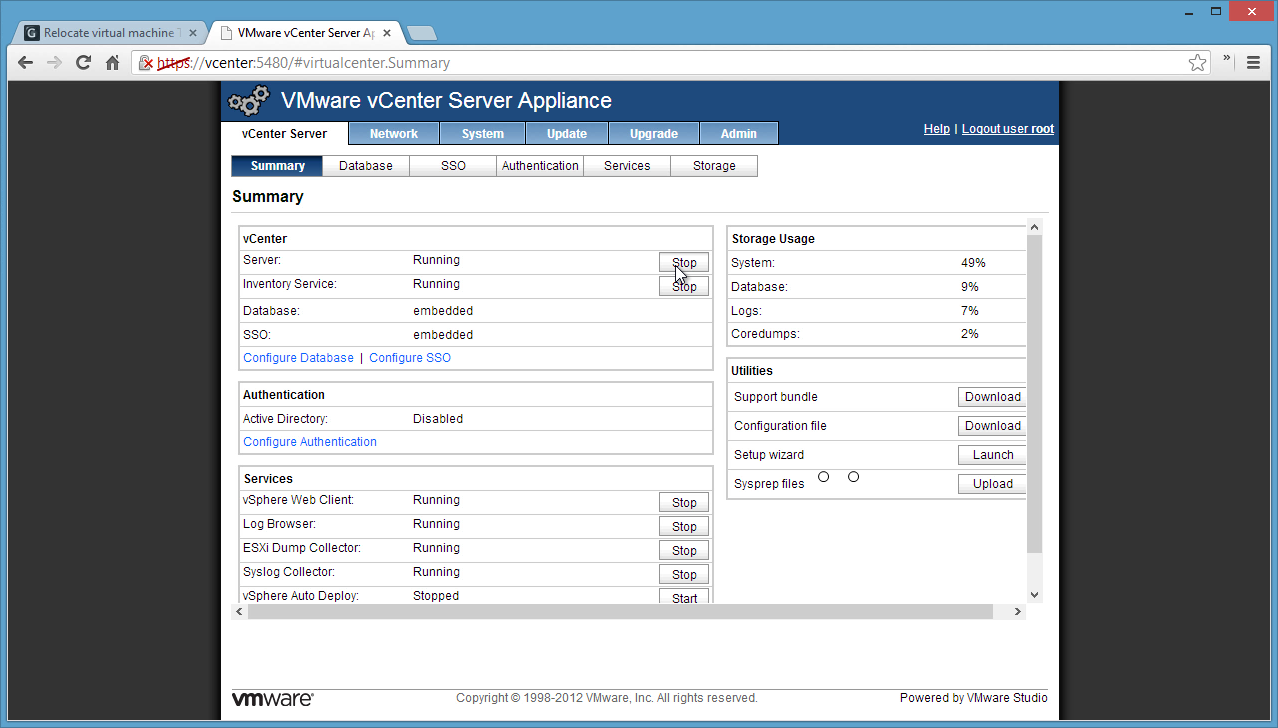
Task: Stop the vCenter Server service
Action: pyautogui.click(x=684, y=263)
